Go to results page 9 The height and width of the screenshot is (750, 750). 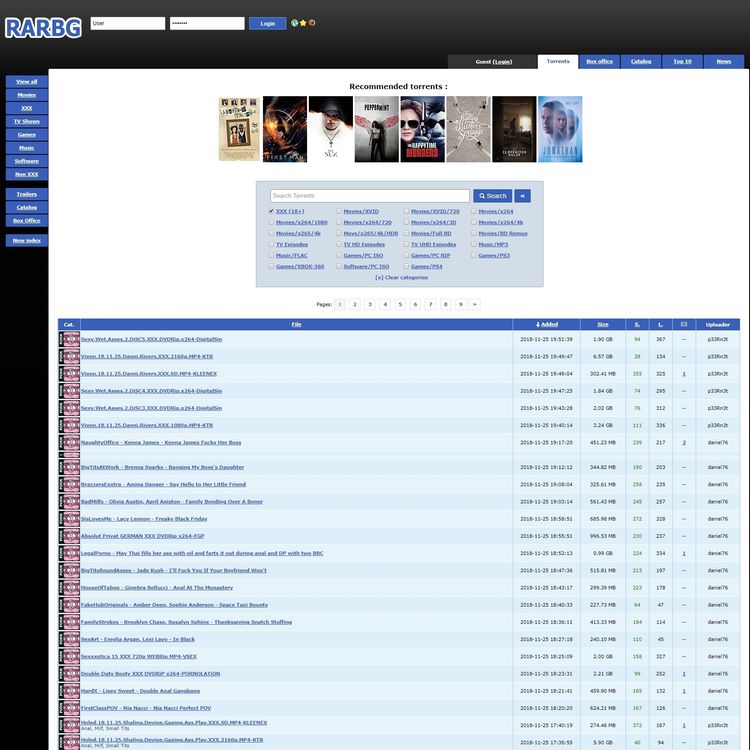tap(461, 304)
